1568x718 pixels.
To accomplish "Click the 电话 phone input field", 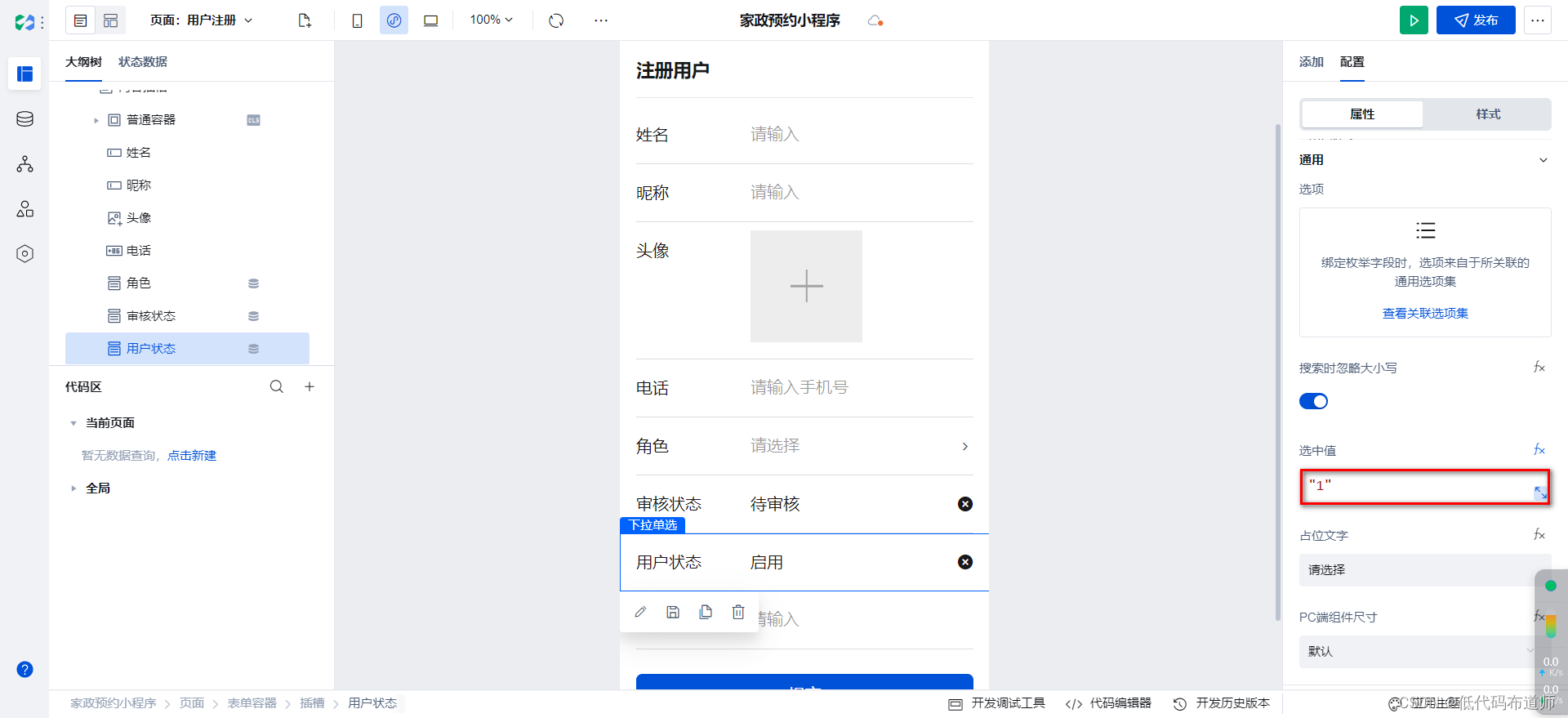I will [x=862, y=388].
